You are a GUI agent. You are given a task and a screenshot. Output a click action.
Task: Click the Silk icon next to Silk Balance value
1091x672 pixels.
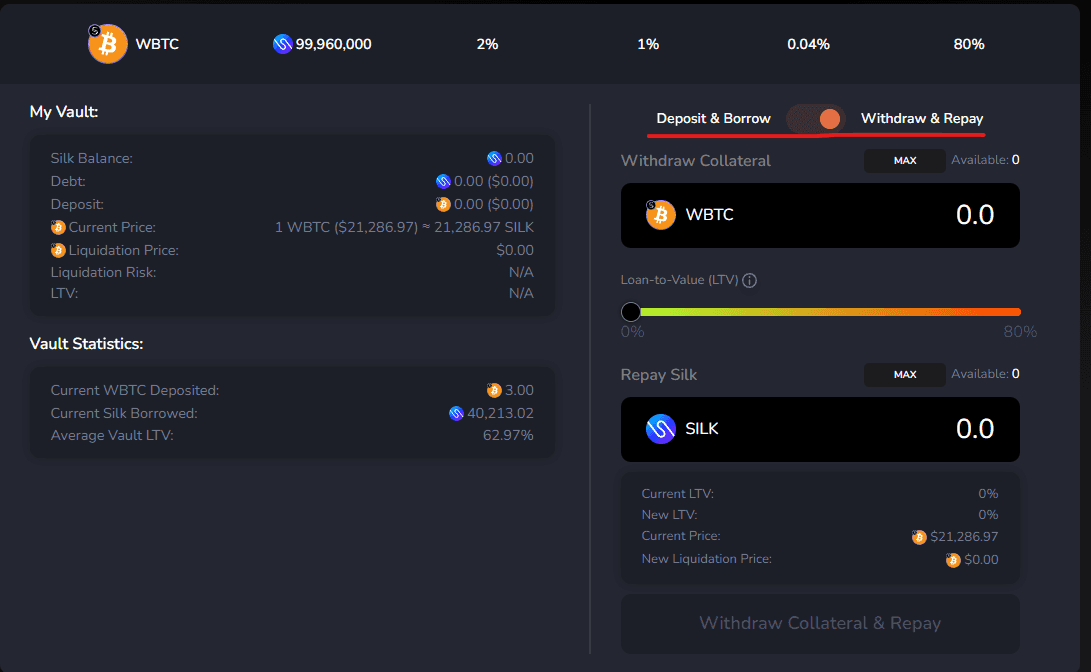[494, 159]
